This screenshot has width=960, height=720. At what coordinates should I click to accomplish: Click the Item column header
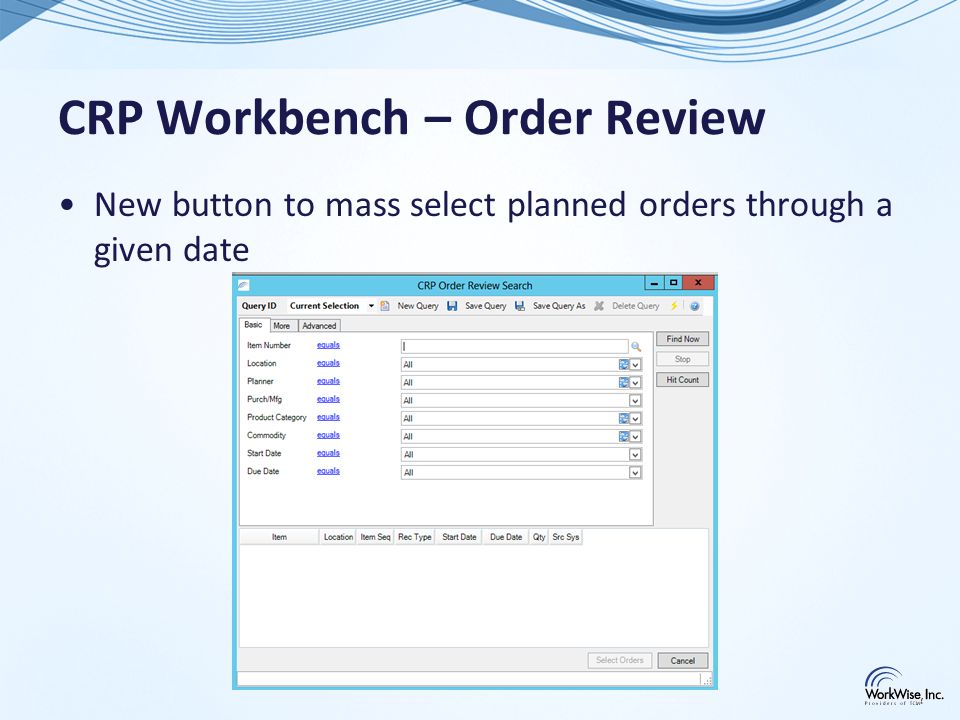pyautogui.click(x=279, y=537)
